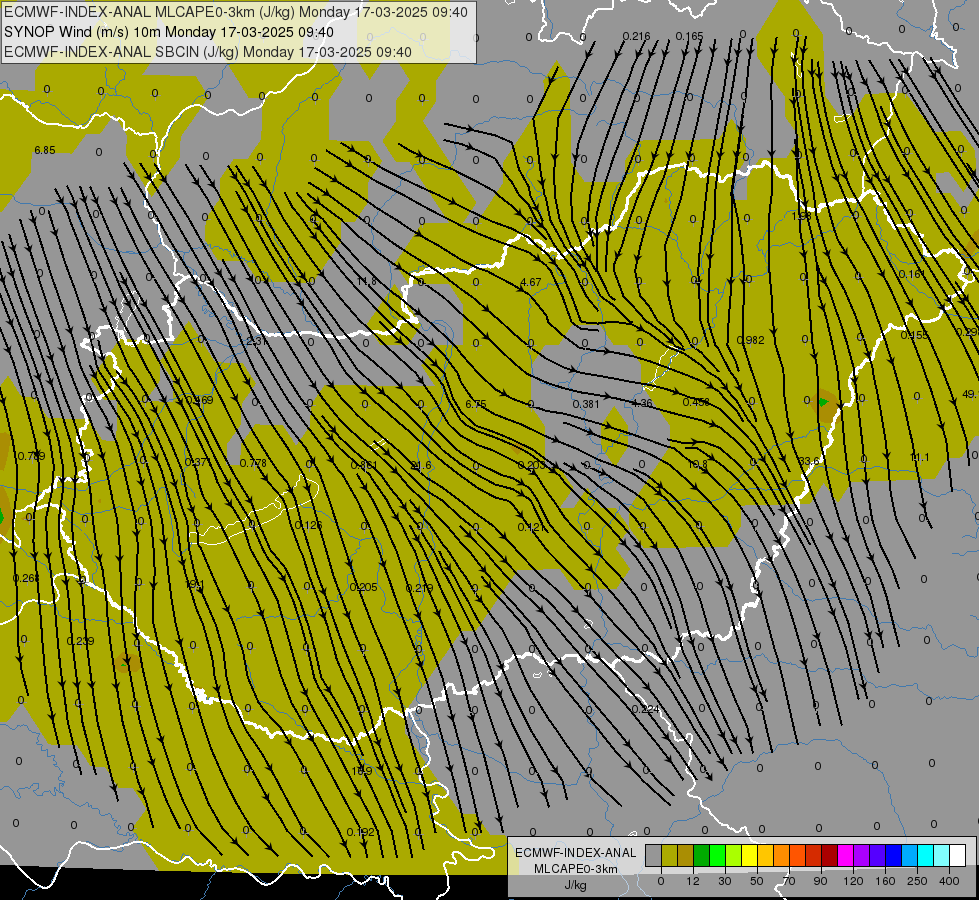Click the map value 0.165
Viewport: 979px width, 900px height.
689,36
